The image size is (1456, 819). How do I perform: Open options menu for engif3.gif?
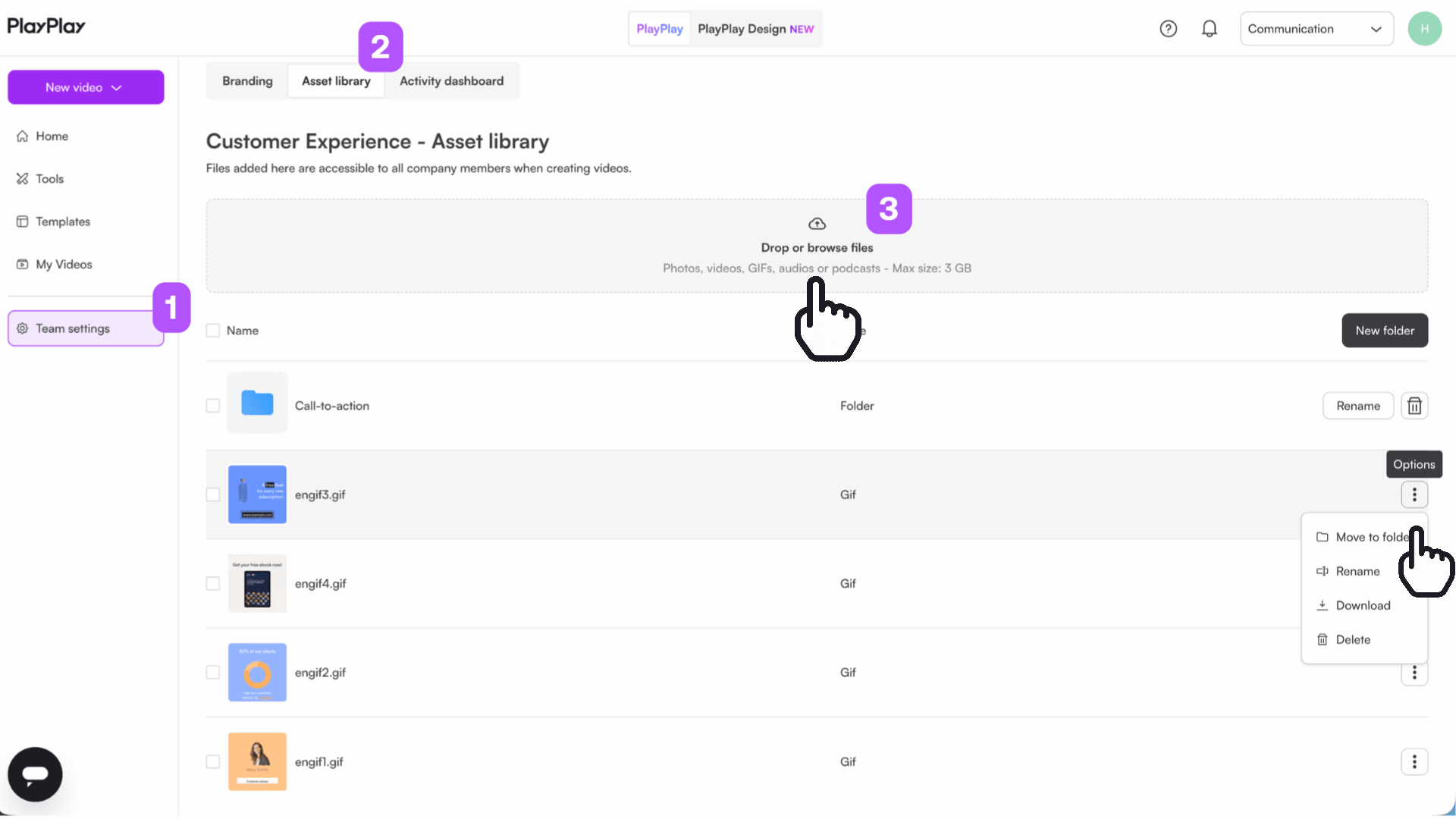(x=1414, y=494)
